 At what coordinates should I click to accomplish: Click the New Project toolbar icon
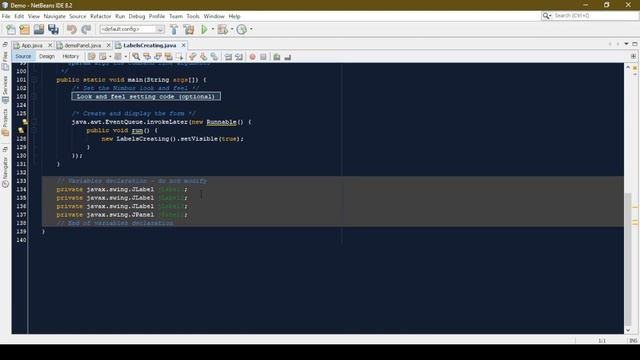coord(24,29)
